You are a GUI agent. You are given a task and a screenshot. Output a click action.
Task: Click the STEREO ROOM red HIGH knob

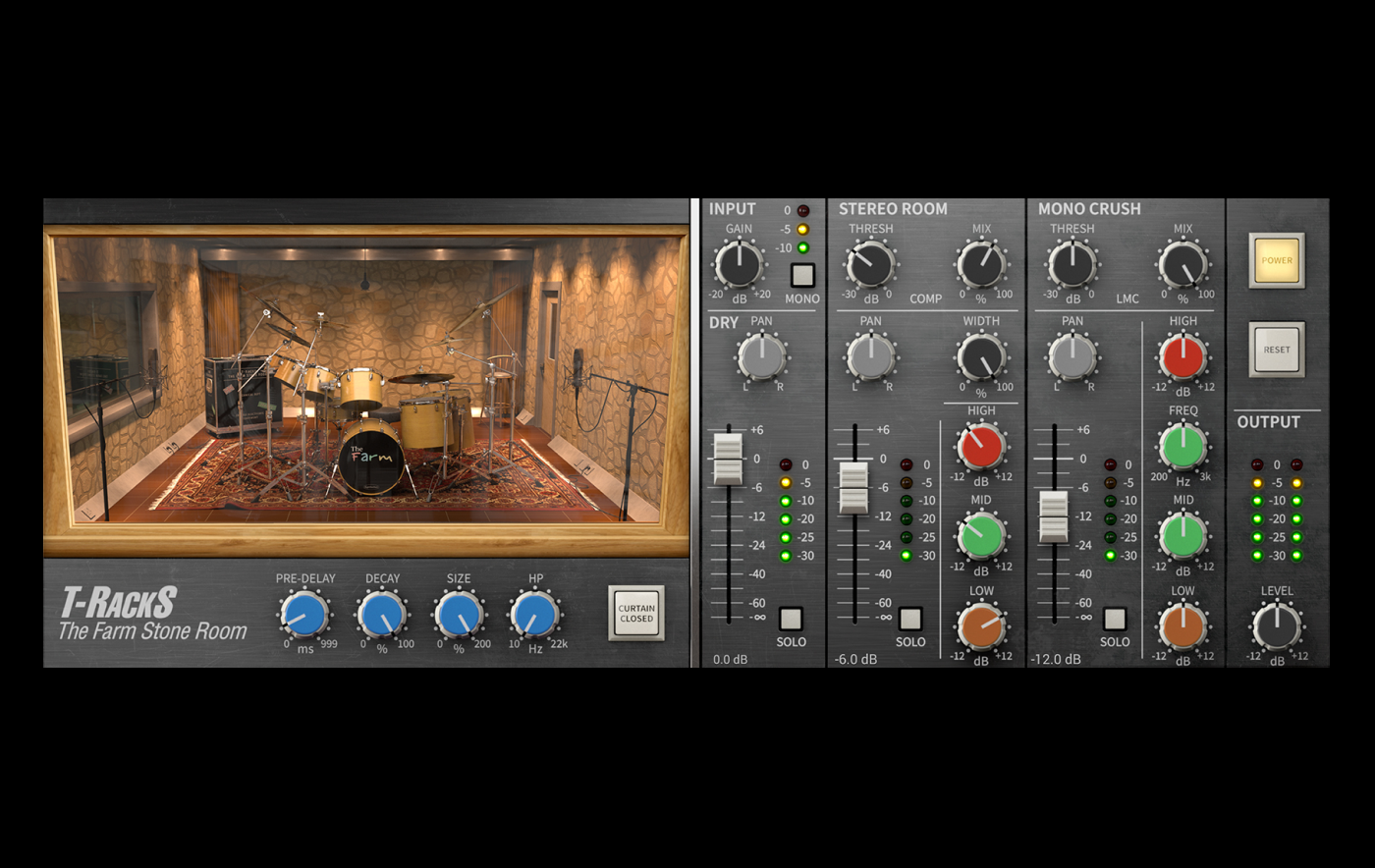(x=981, y=447)
